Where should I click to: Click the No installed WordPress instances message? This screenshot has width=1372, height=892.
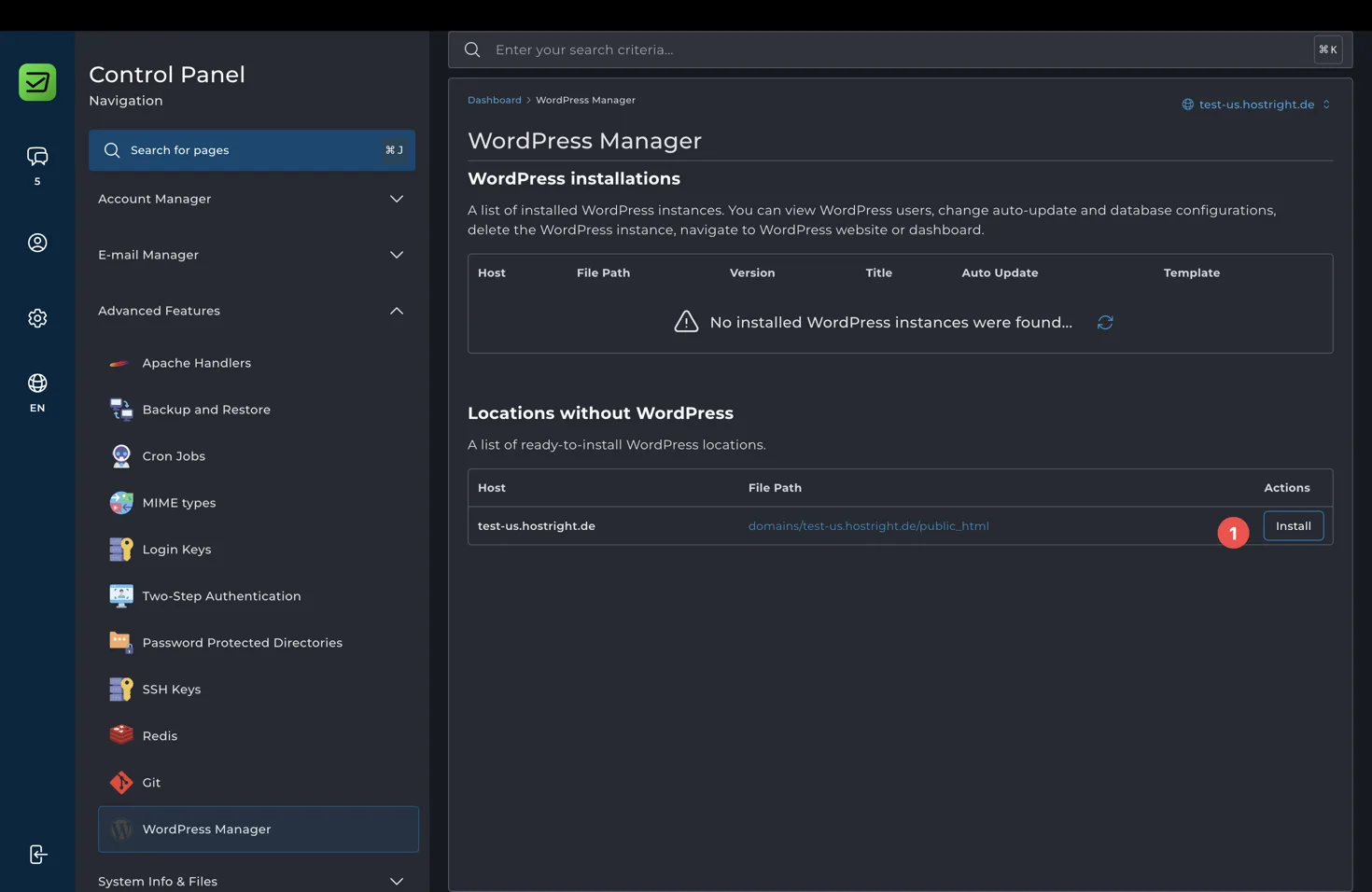890,323
